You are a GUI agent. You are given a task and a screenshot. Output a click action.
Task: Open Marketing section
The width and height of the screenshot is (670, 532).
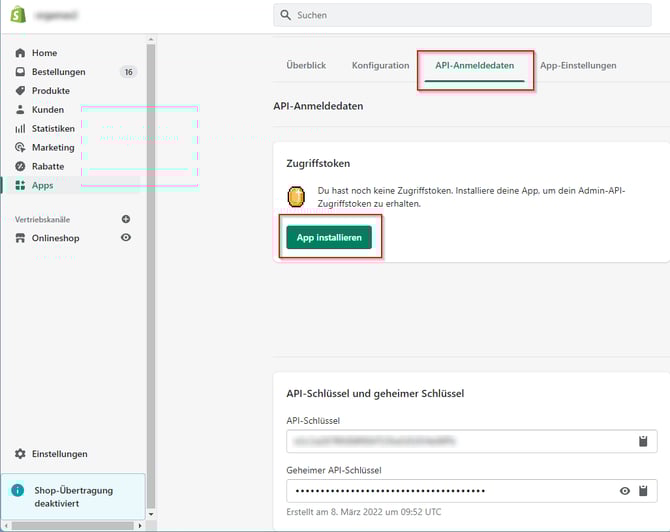point(52,148)
